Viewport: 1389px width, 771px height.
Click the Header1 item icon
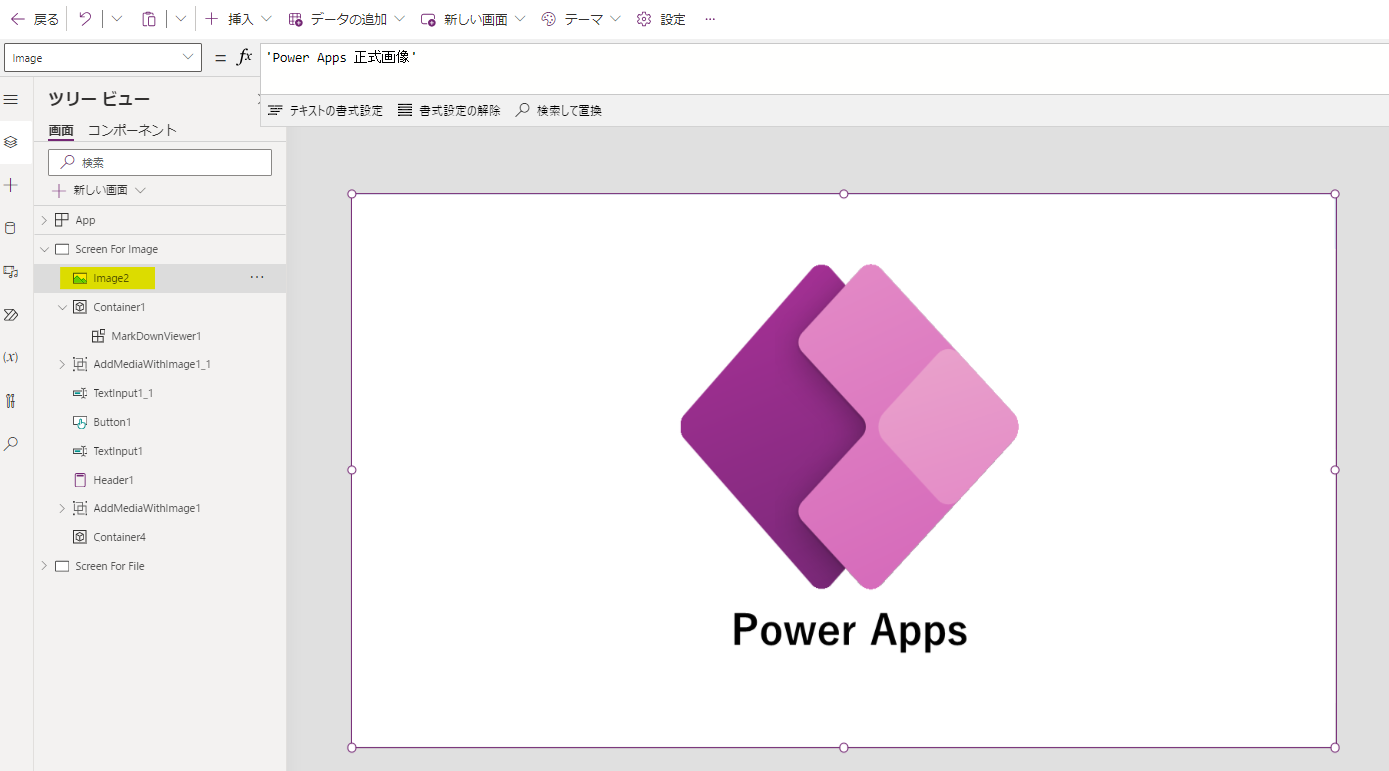(x=80, y=480)
